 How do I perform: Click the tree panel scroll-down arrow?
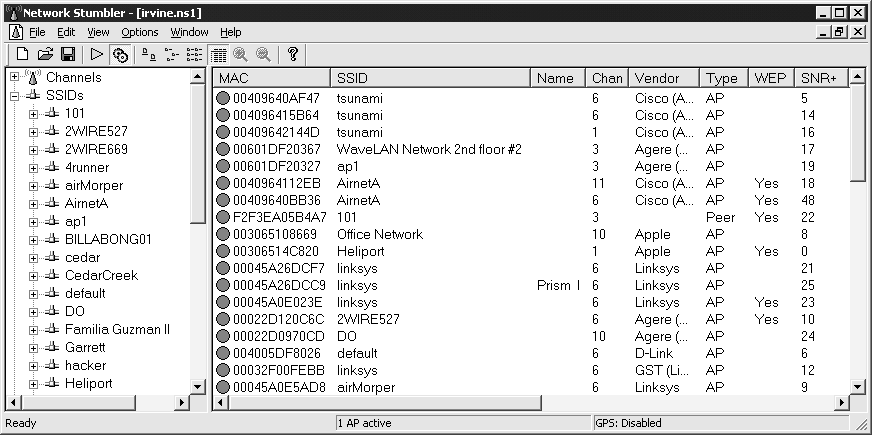coord(198,385)
